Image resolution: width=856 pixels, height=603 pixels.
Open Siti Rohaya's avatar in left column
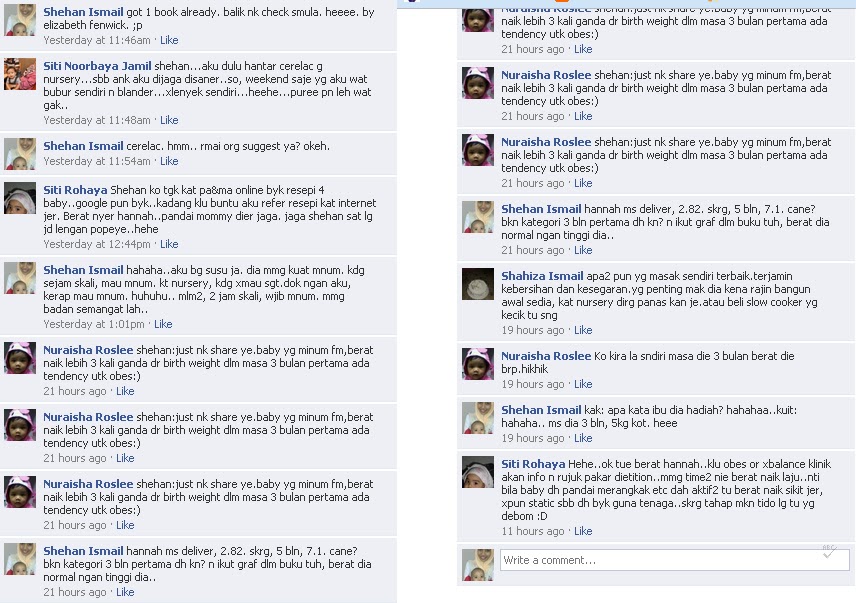click(x=20, y=198)
